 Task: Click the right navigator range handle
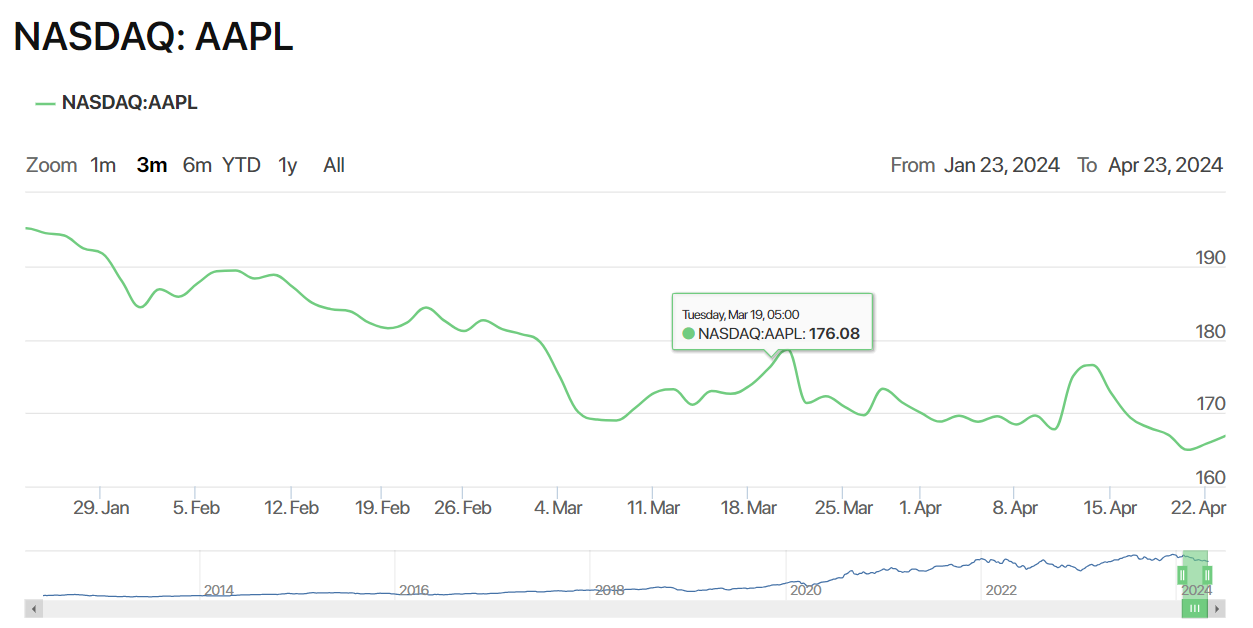[1208, 574]
